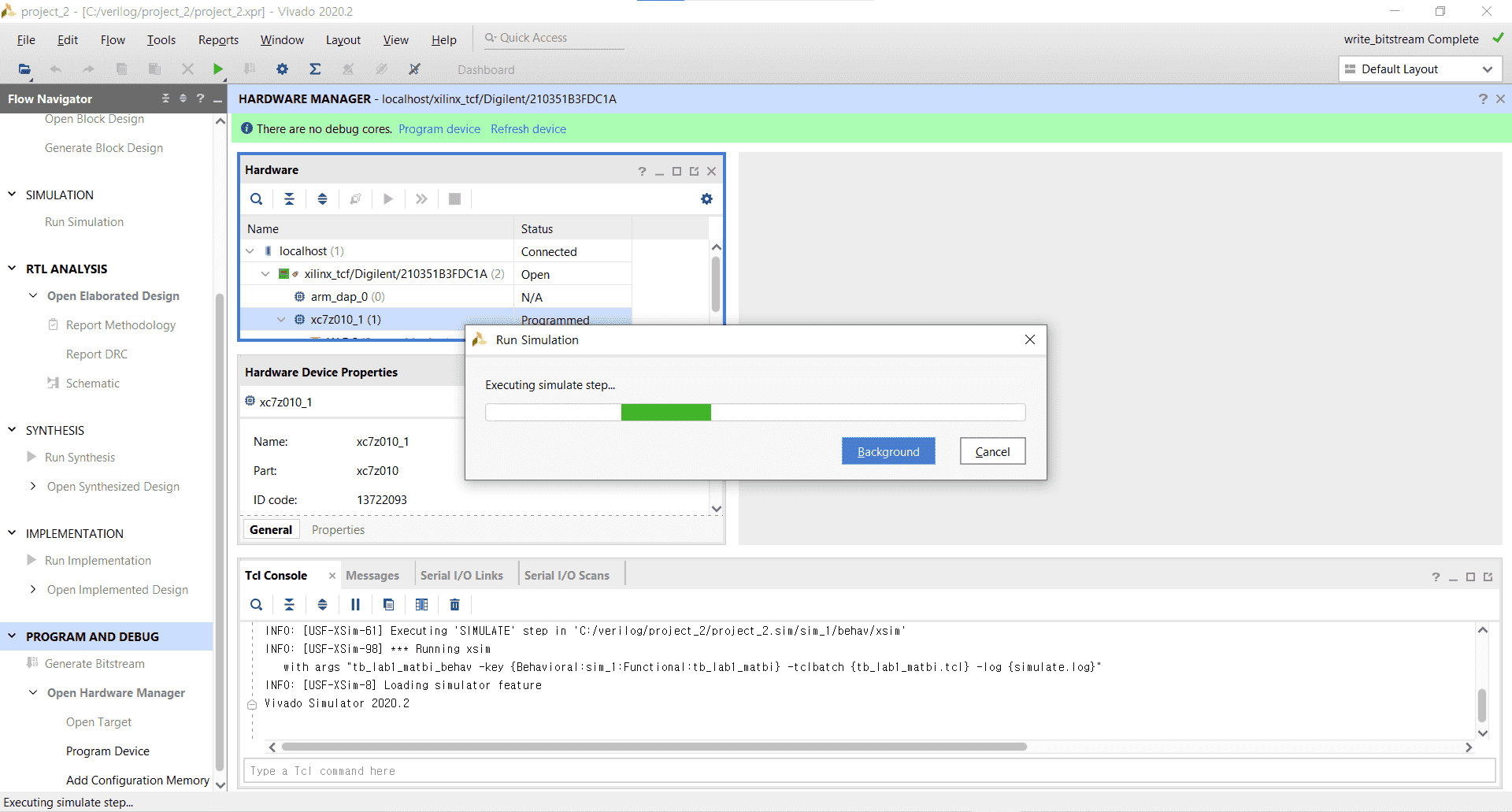The image size is (1512, 812).
Task: Switch to Serial I/O Scans tab
Action: [567, 576]
